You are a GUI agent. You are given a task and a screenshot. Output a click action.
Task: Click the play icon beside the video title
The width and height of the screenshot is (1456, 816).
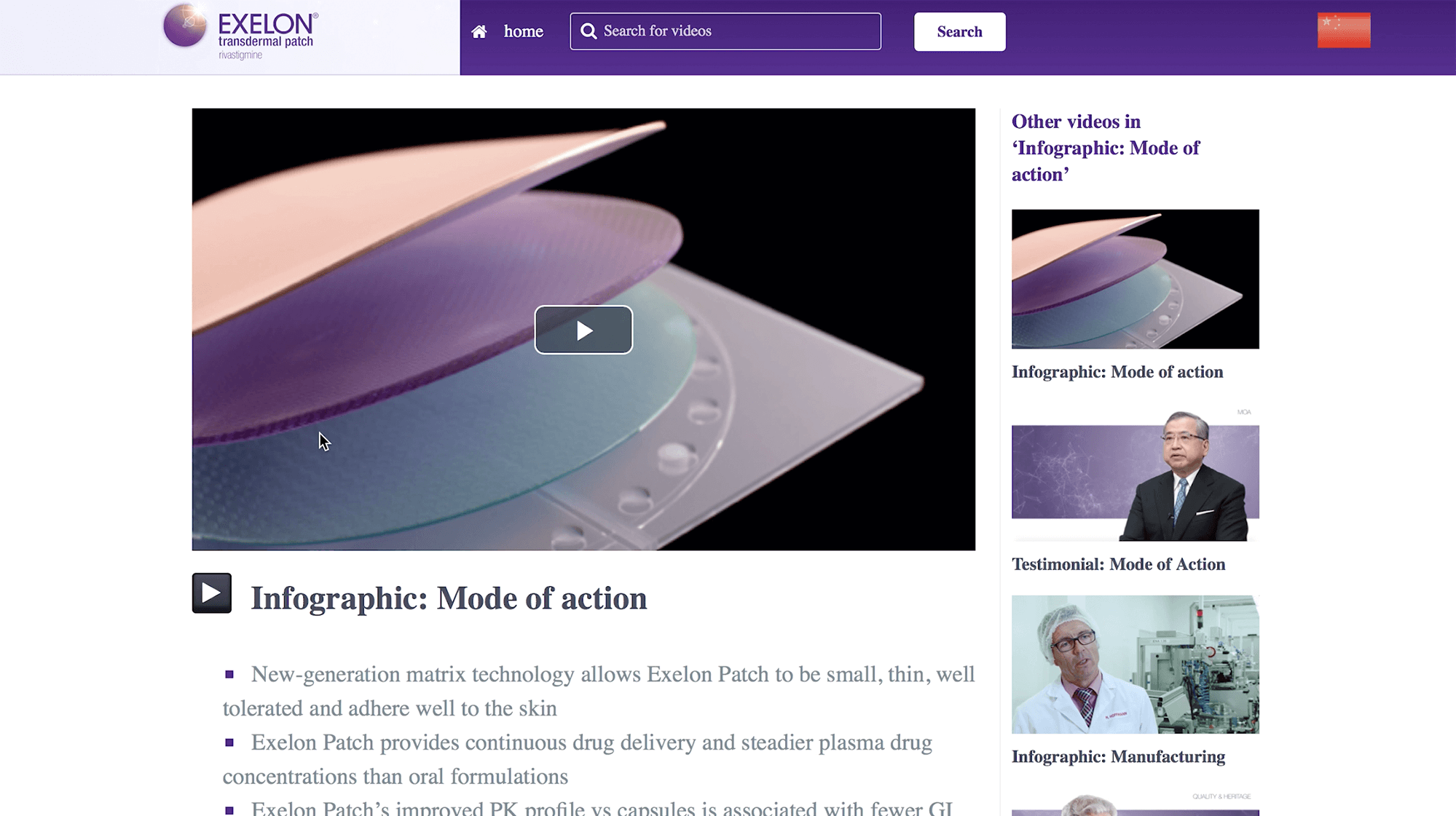pyautogui.click(x=212, y=593)
